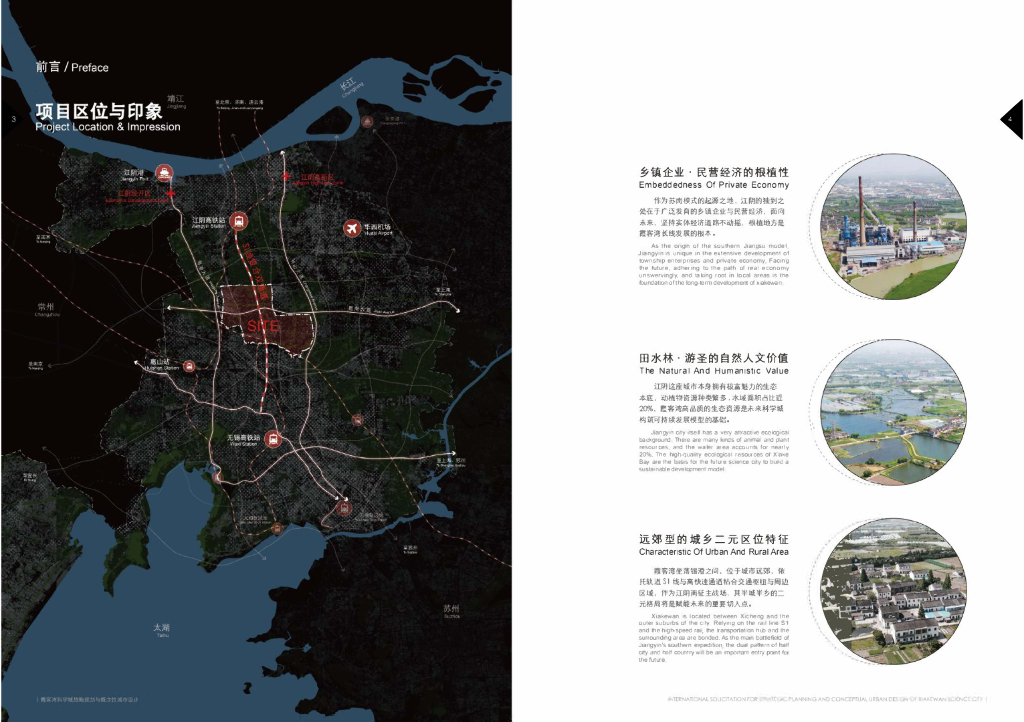Click the 项目区位与印象 title
The image size is (1024, 722).
[x=99, y=111]
